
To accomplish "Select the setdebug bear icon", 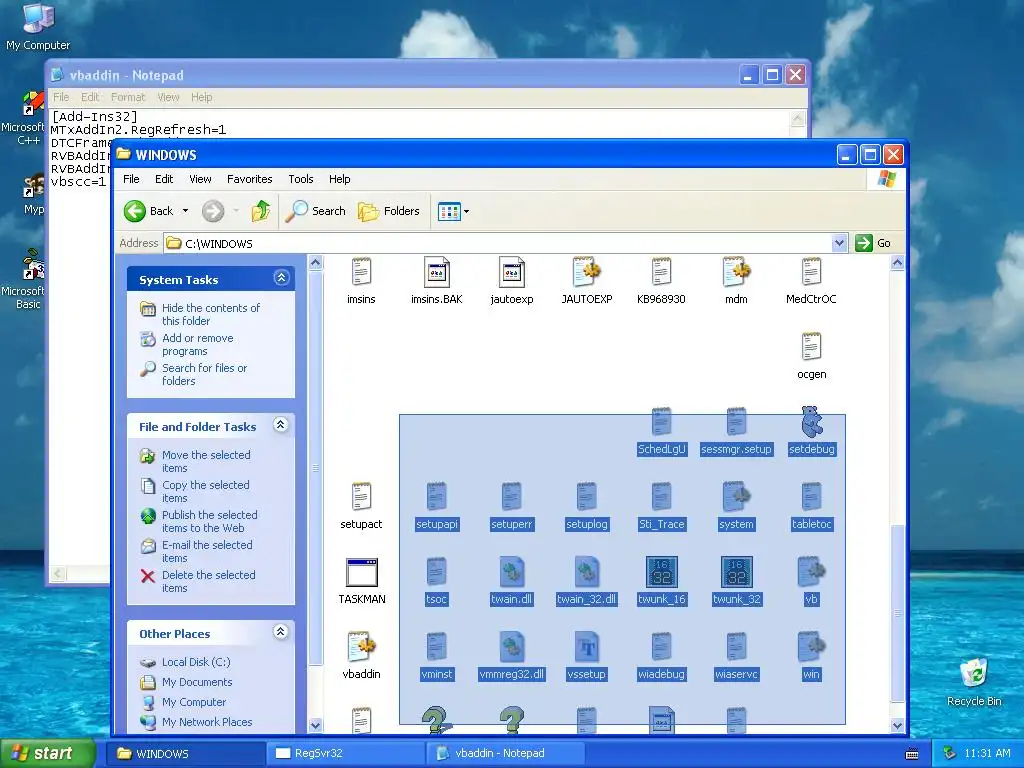I will [x=811, y=422].
